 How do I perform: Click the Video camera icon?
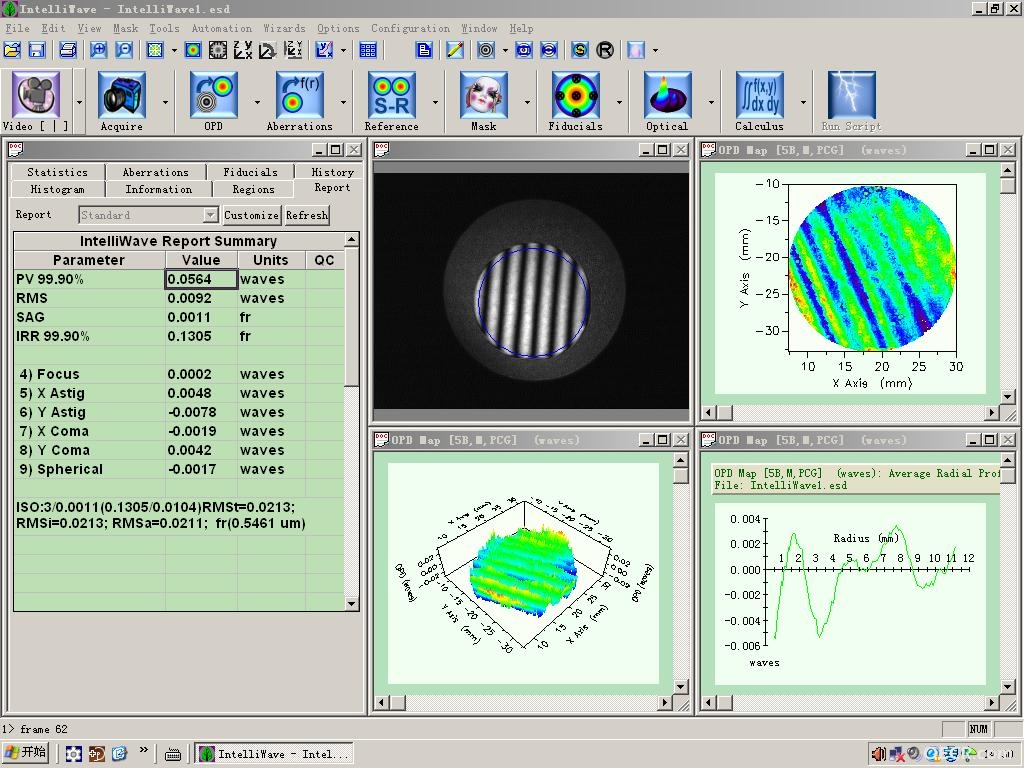(35, 95)
